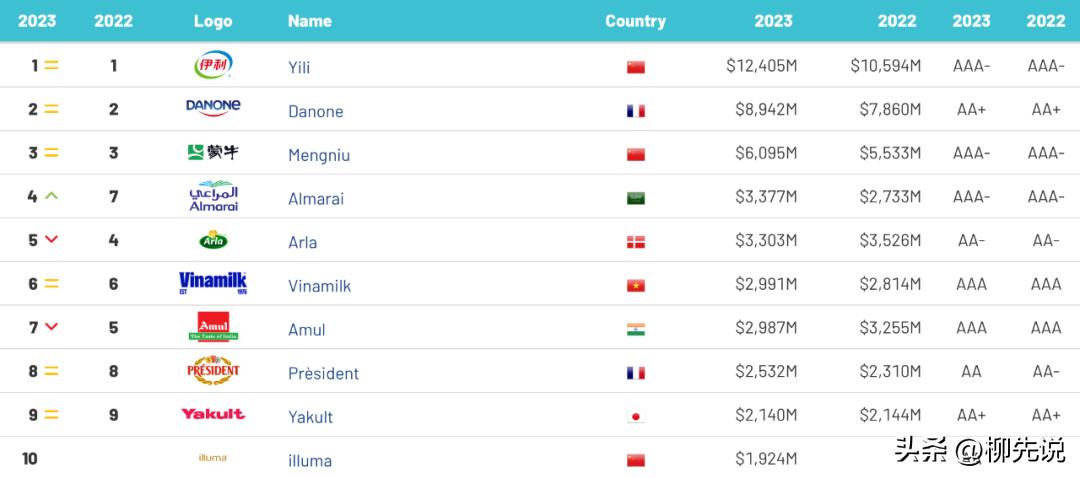Screen dimensions: 1080x478
Task: Sort by the Name column header
Action: (x=309, y=21)
